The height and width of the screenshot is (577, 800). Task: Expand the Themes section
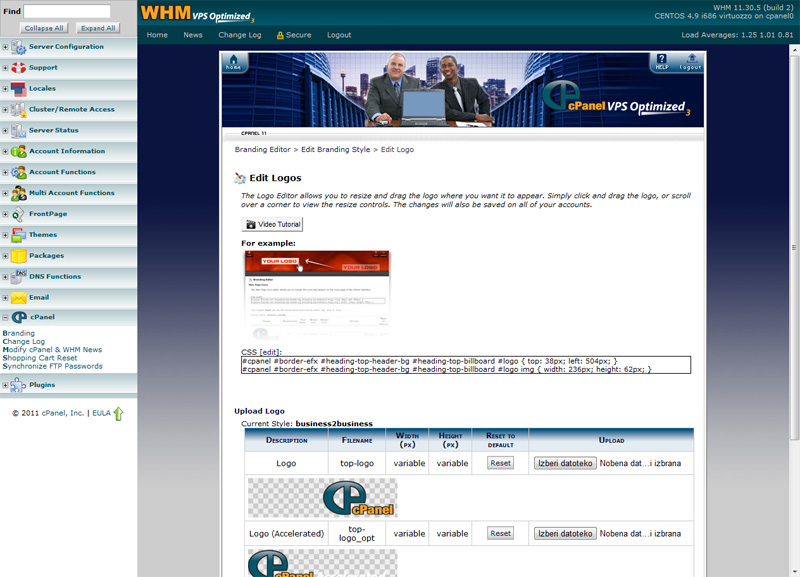coord(5,235)
